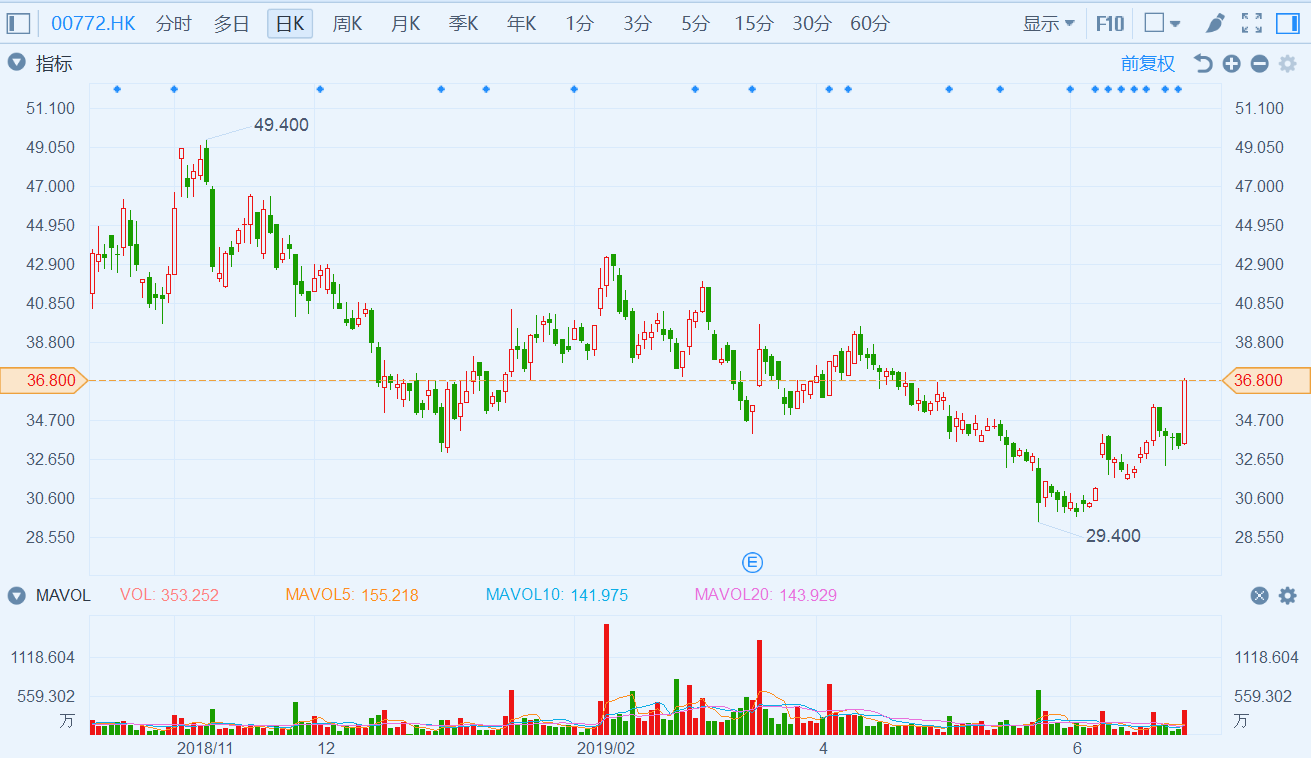Open the chart layout square dropdown

1162,23
